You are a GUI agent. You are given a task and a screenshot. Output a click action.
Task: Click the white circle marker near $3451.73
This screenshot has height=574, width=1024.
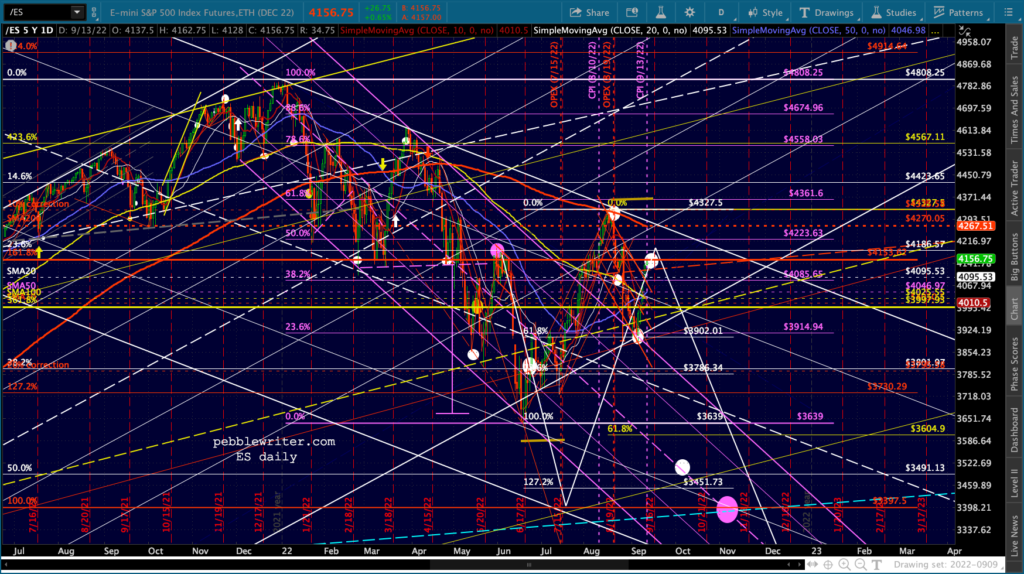(x=682, y=467)
